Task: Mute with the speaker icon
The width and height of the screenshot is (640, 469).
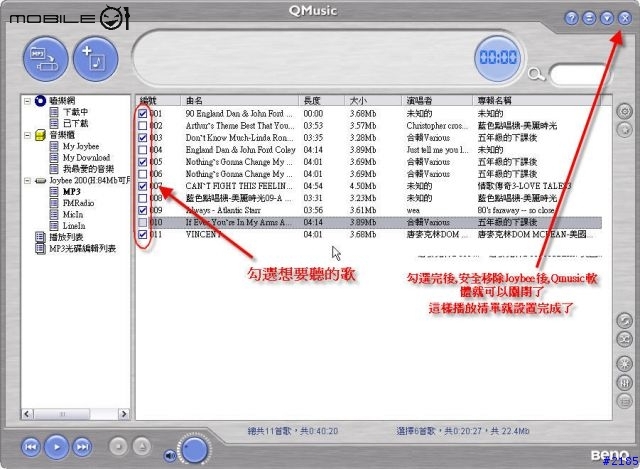Action: 170,455
